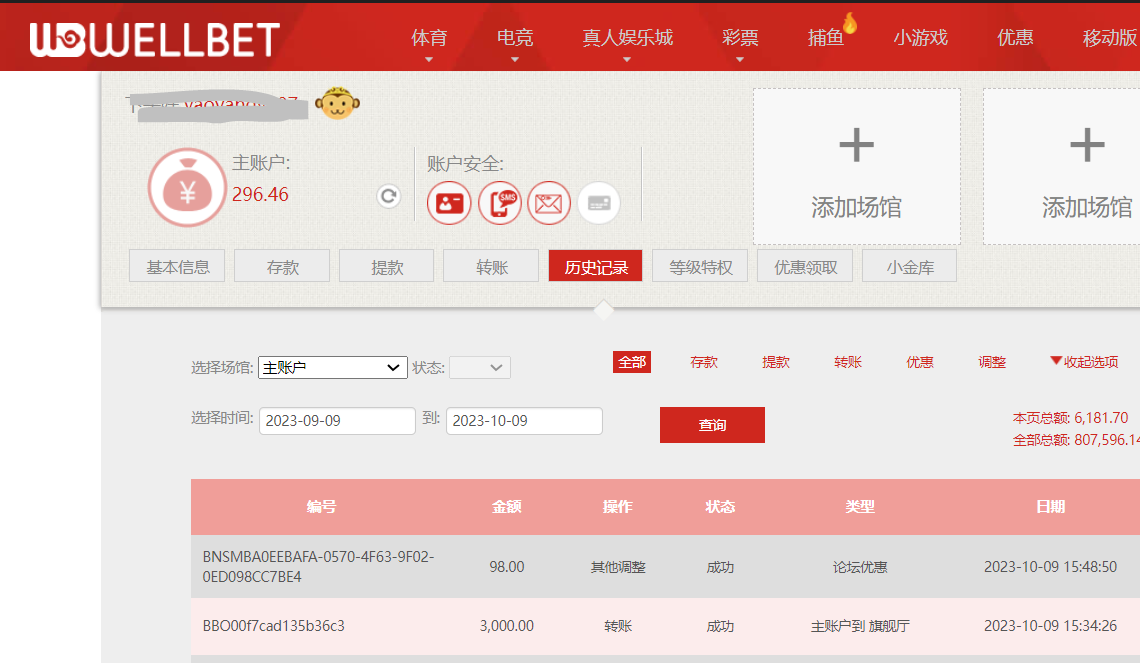Click the 主账户到 旗舰厅 type cell

click(x=860, y=626)
